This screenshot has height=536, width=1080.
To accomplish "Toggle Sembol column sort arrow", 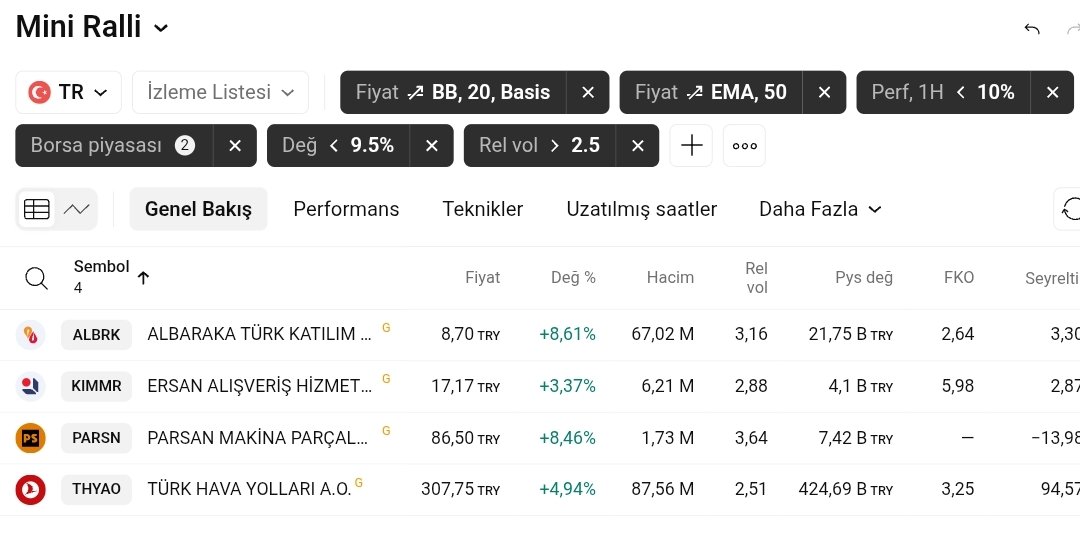I will (143, 278).
